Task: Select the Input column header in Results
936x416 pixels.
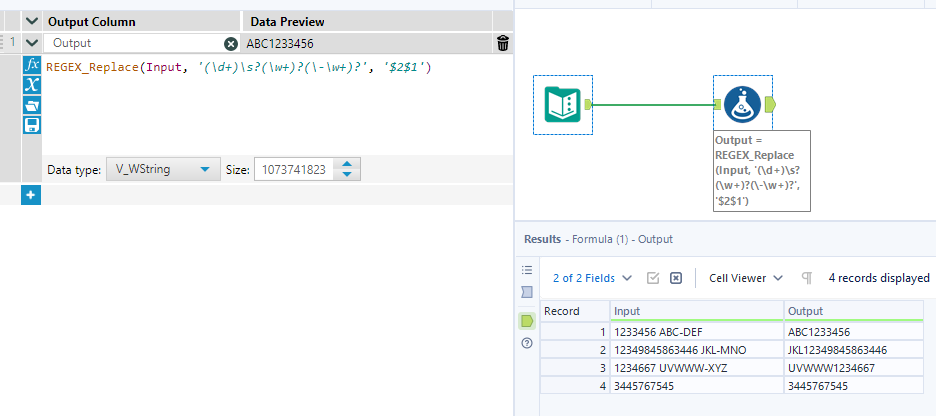Action: pos(697,311)
